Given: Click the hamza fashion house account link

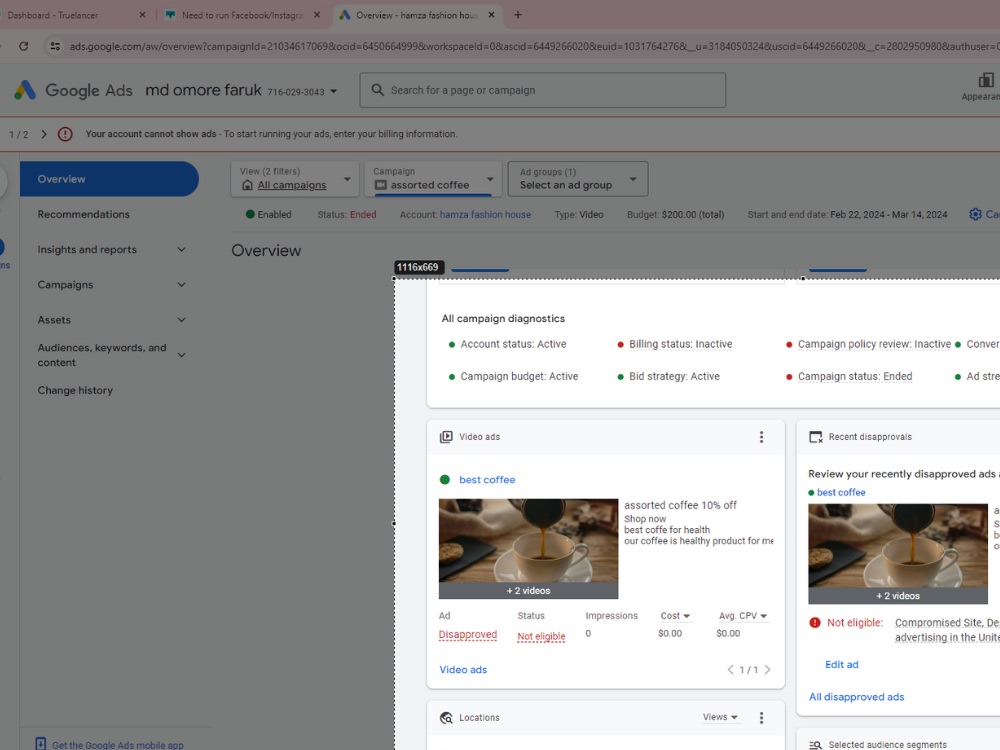Looking at the screenshot, I should 485,214.
